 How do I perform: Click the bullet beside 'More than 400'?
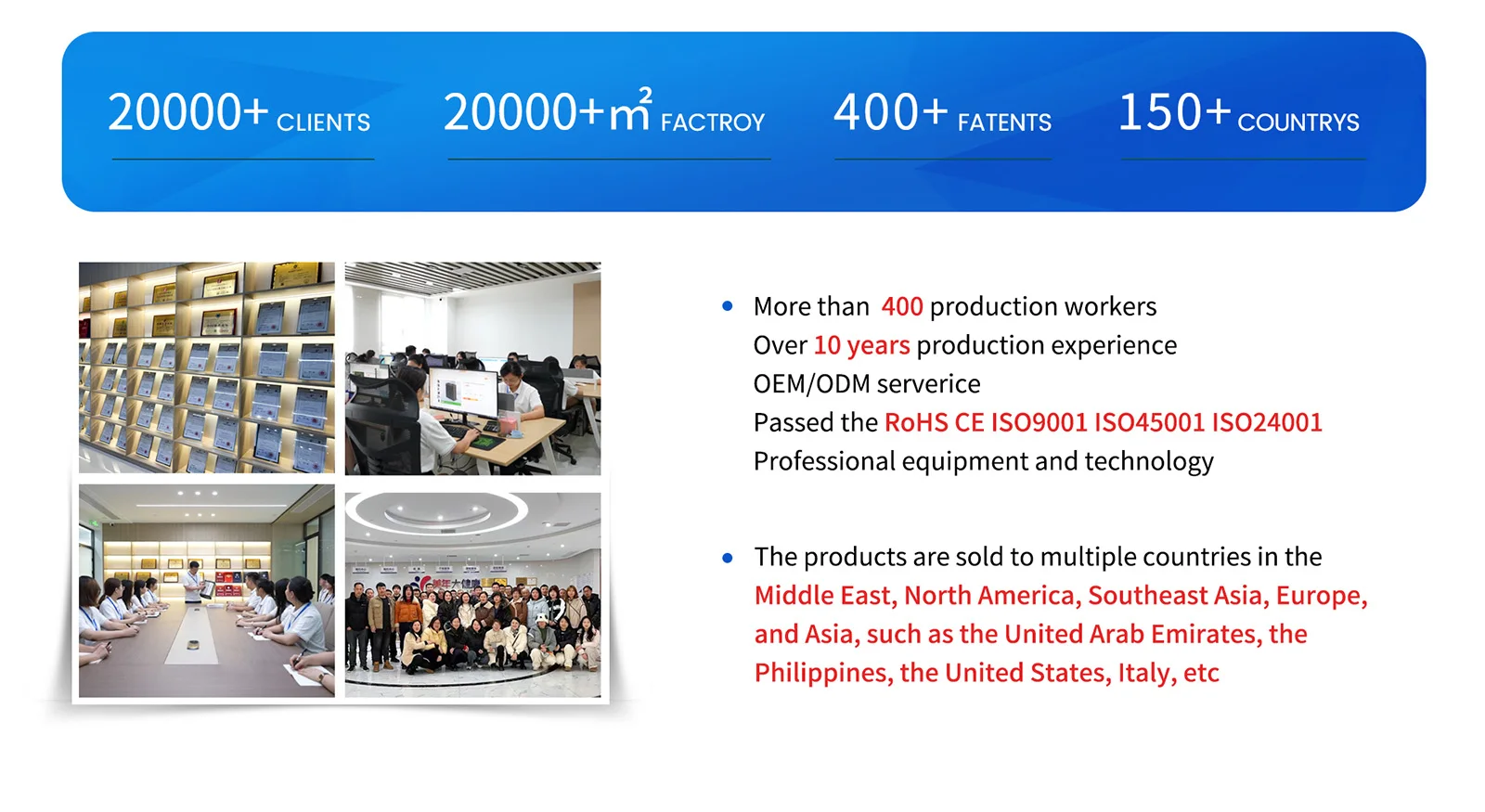728,306
